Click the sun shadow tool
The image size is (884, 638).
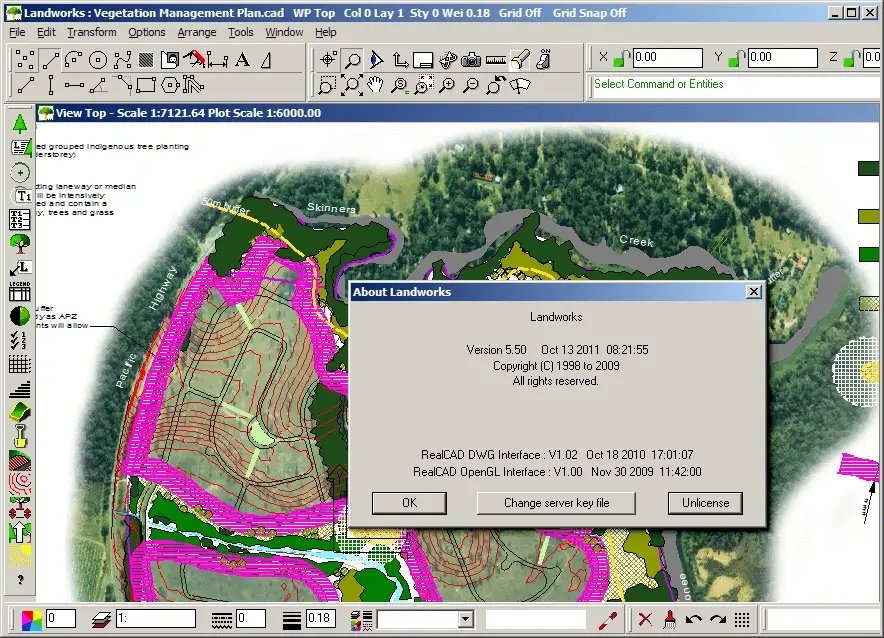[20, 556]
